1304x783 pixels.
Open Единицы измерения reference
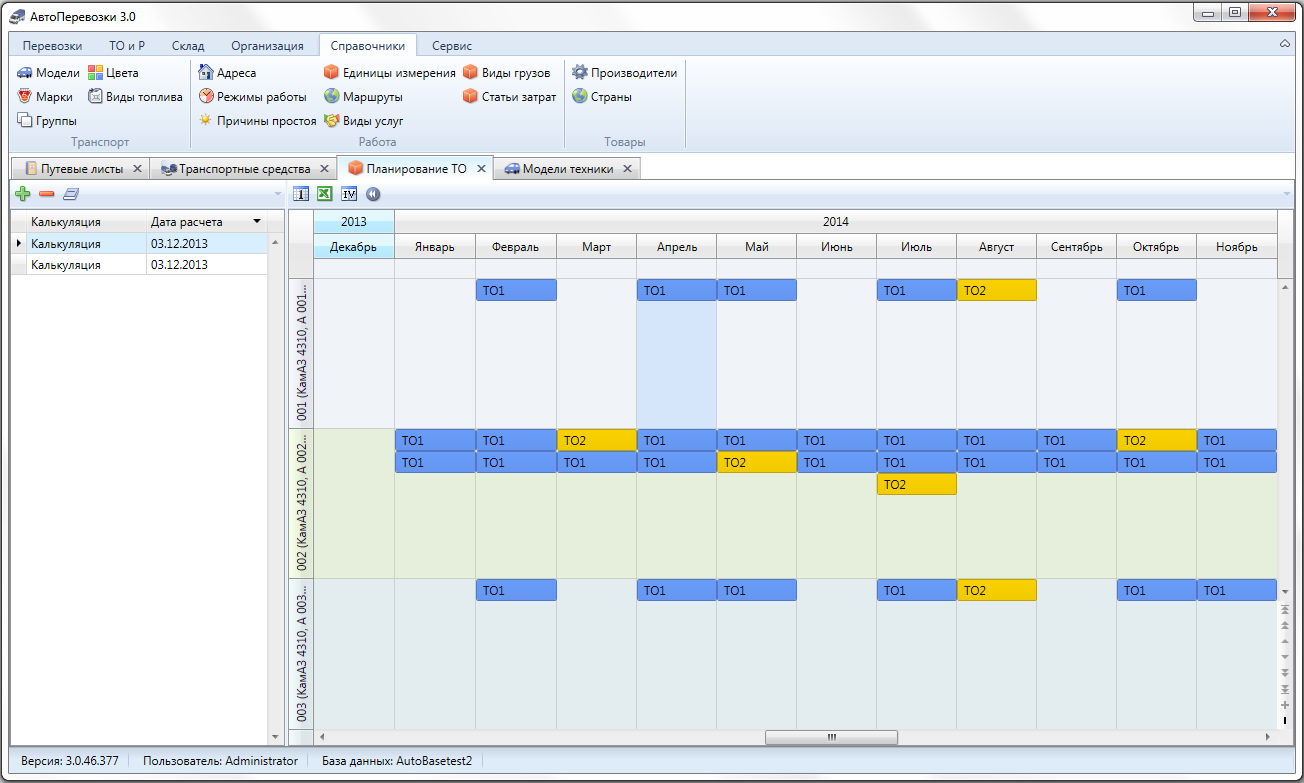coord(390,73)
